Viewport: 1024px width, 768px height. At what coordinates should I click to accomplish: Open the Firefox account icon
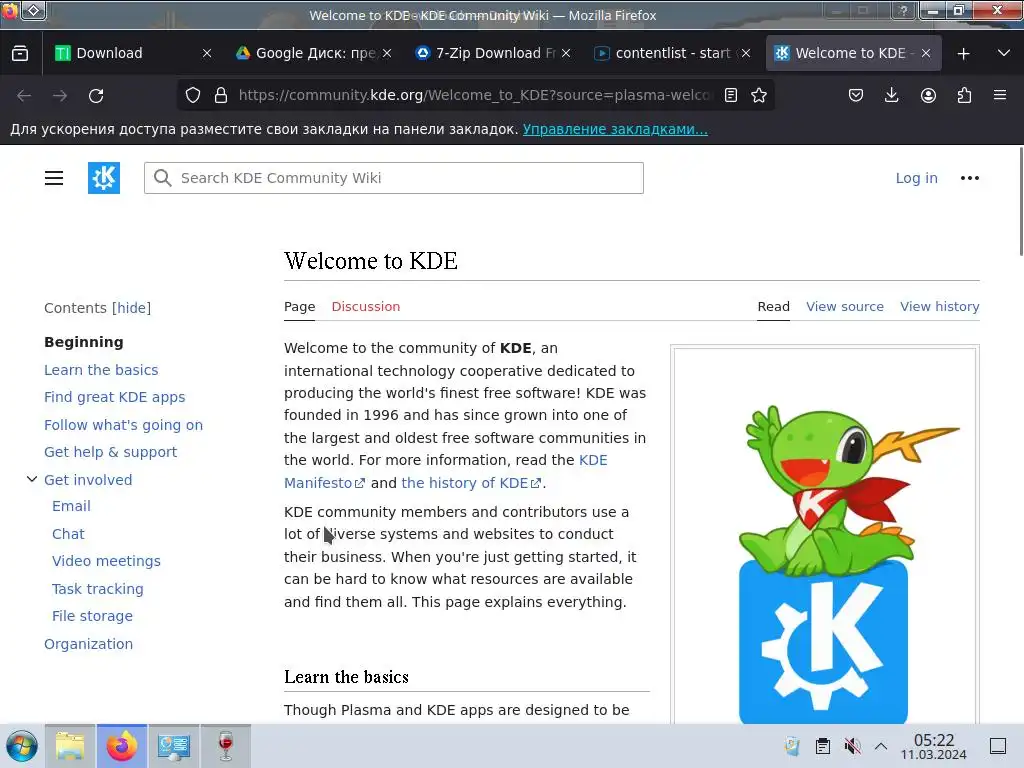pyautogui.click(x=928, y=95)
